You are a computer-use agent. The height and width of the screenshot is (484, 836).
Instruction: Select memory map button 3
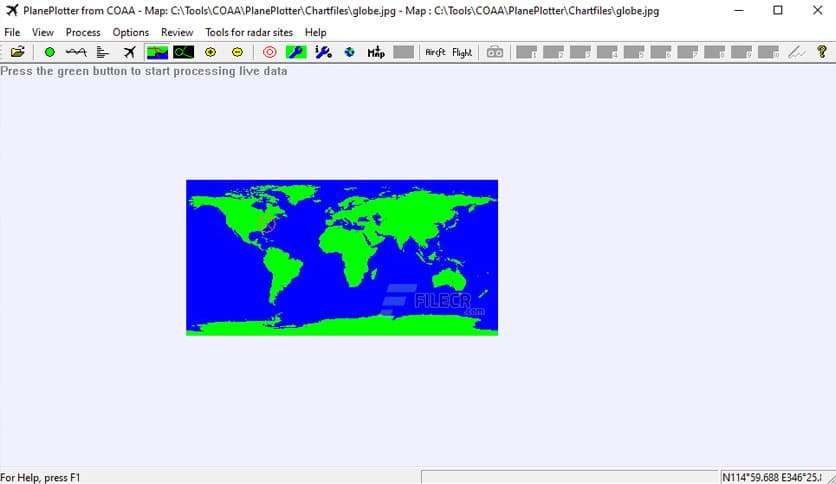click(580, 52)
